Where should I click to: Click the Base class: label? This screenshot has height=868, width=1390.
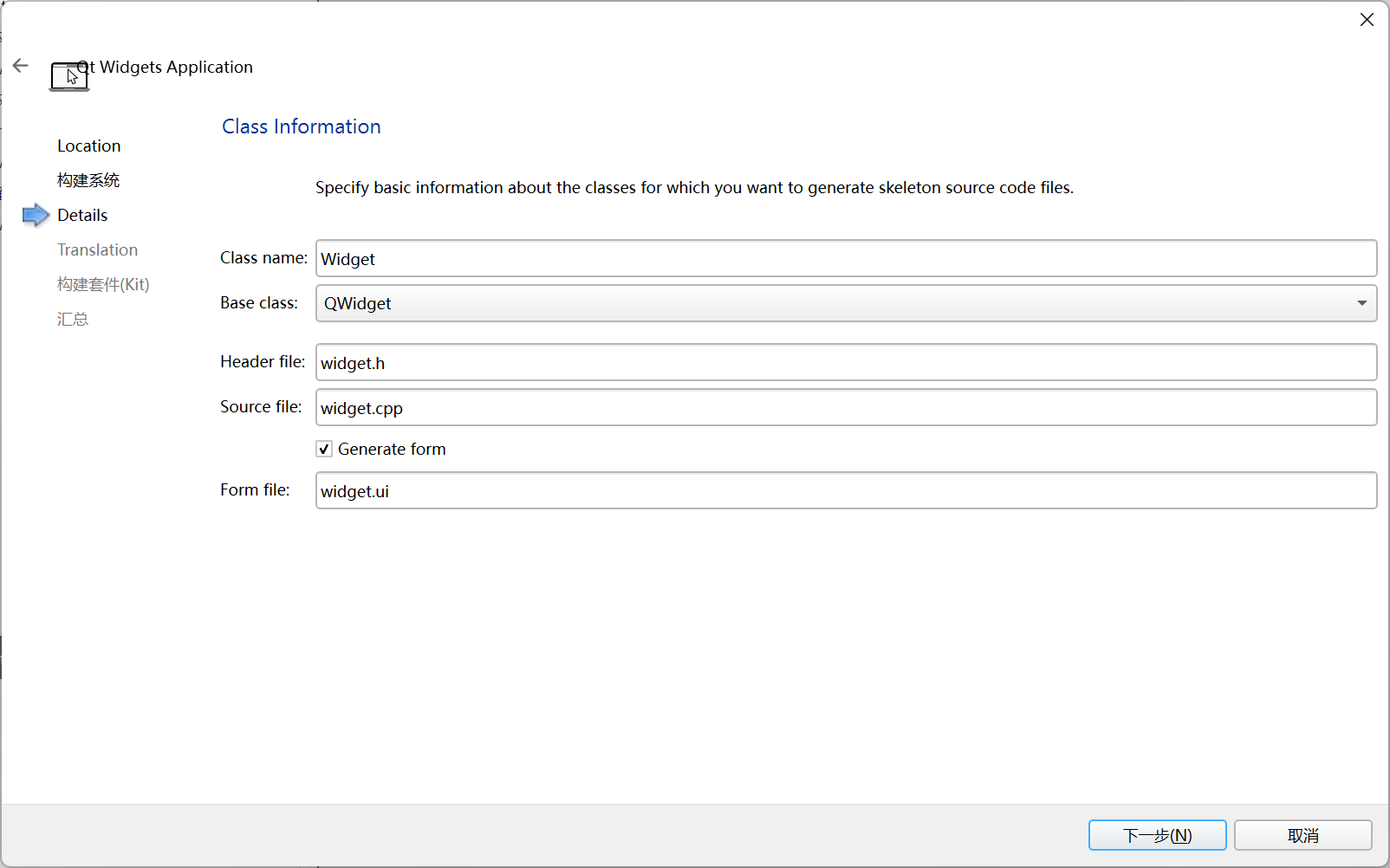point(258,302)
